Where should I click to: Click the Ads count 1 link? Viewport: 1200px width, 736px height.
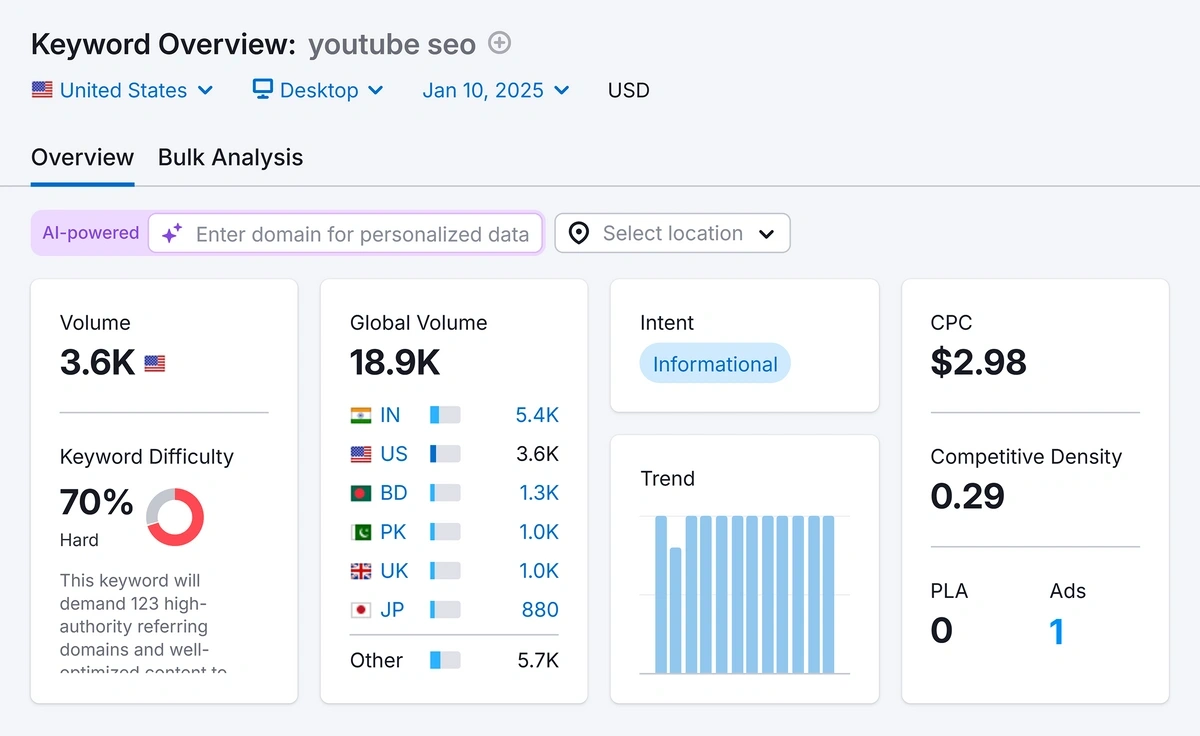[1056, 631]
